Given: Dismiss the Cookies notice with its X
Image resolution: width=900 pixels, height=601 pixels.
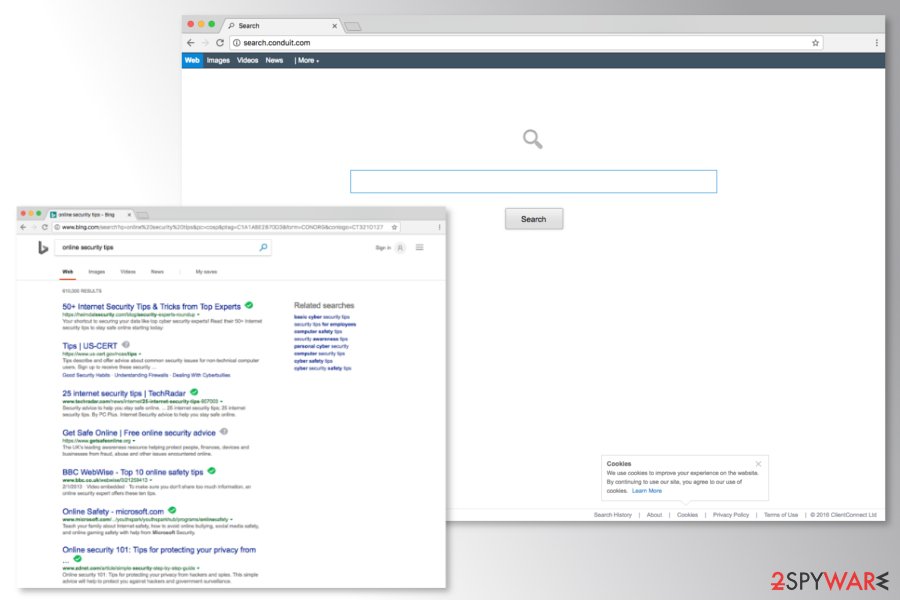Looking at the screenshot, I should click(758, 464).
